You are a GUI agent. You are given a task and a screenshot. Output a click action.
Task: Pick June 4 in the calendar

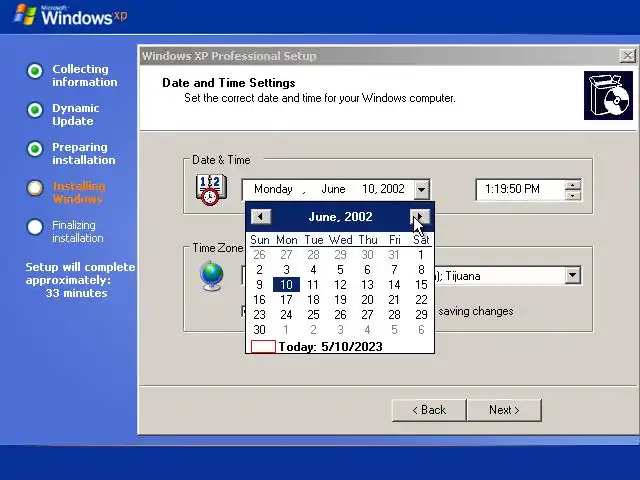click(313, 270)
